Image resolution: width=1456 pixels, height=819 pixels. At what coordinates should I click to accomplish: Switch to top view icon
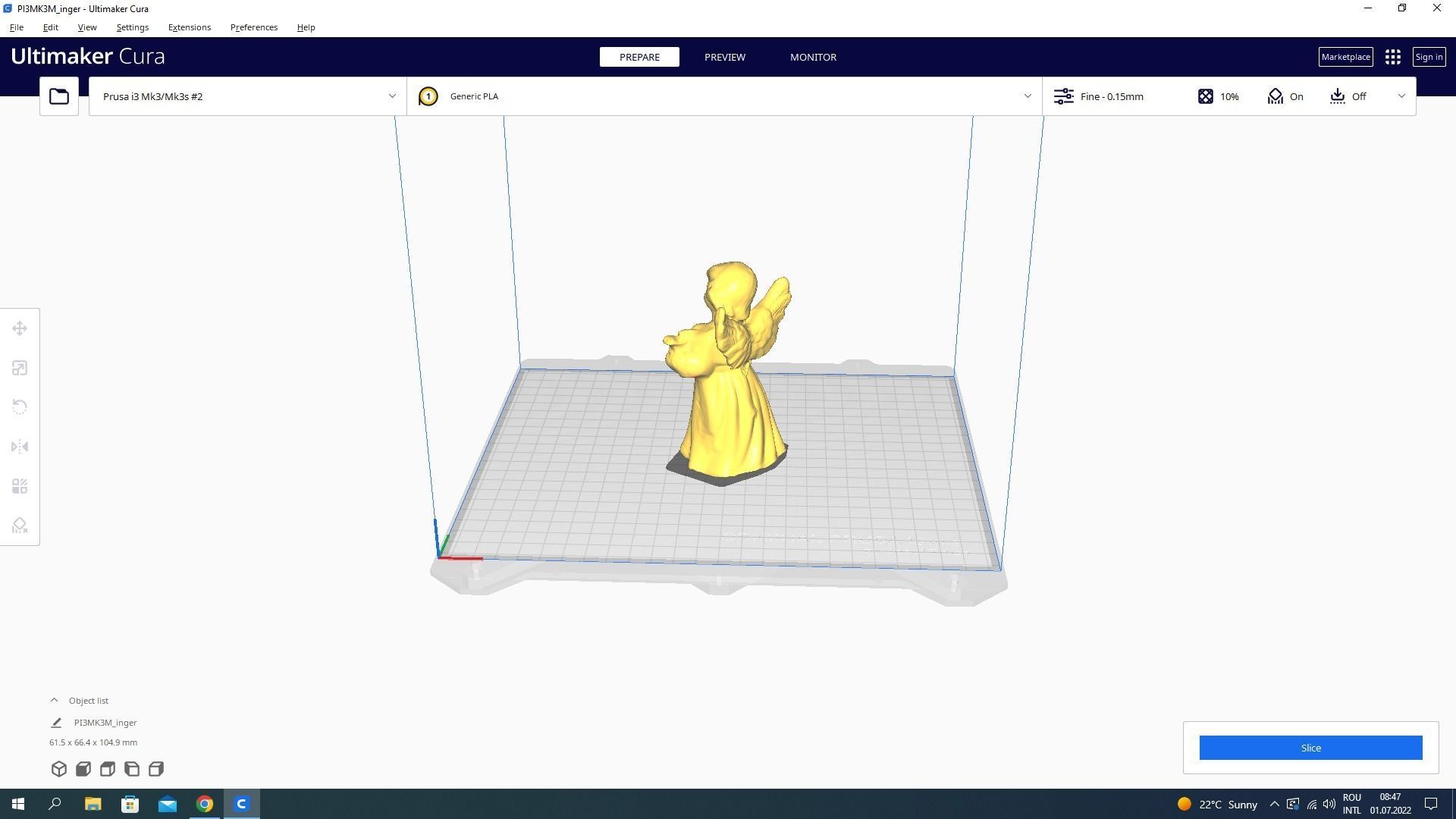pos(108,769)
